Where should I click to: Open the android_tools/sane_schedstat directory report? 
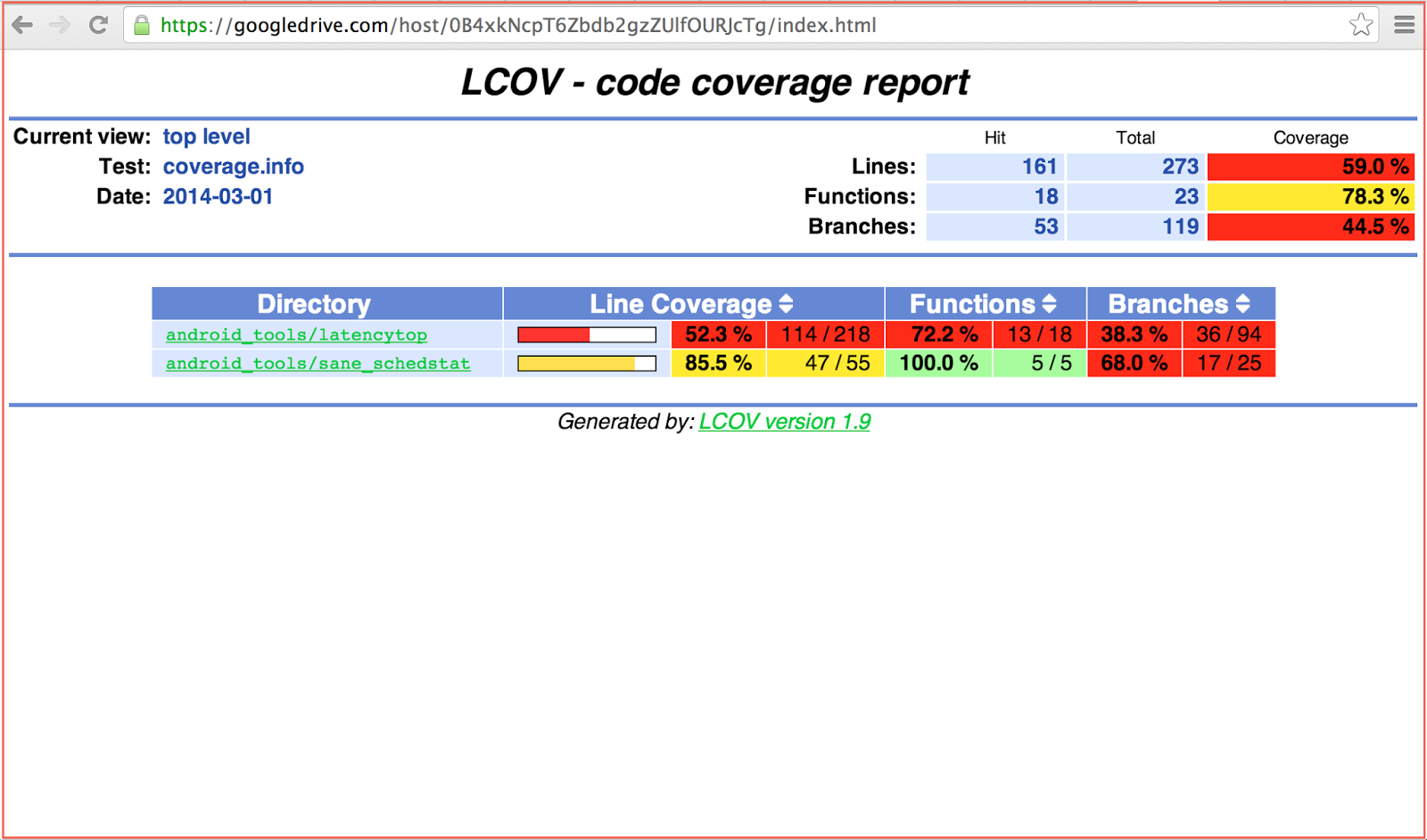pos(318,363)
